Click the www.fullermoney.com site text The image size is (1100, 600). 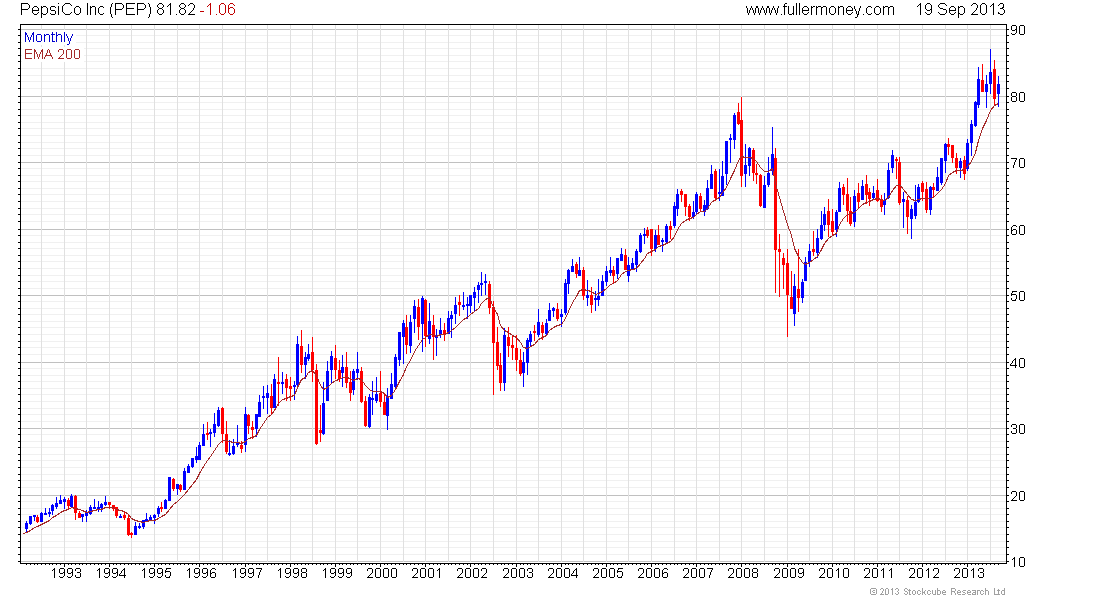pos(819,10)
